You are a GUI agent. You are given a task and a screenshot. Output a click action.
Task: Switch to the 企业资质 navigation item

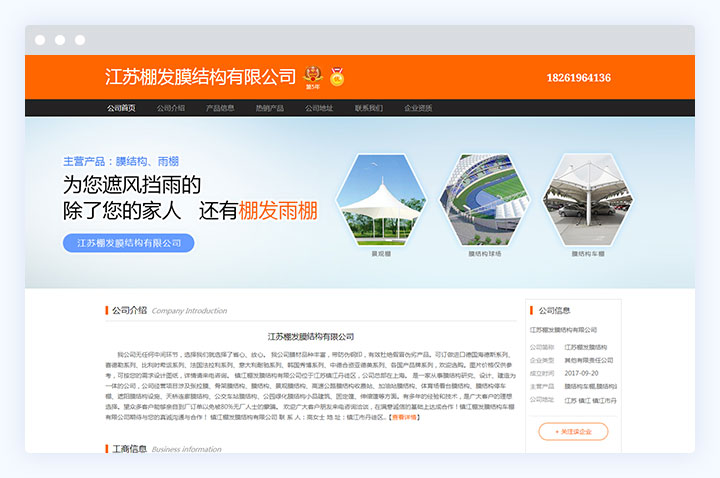pyautogui.click(x=418, y=108)
